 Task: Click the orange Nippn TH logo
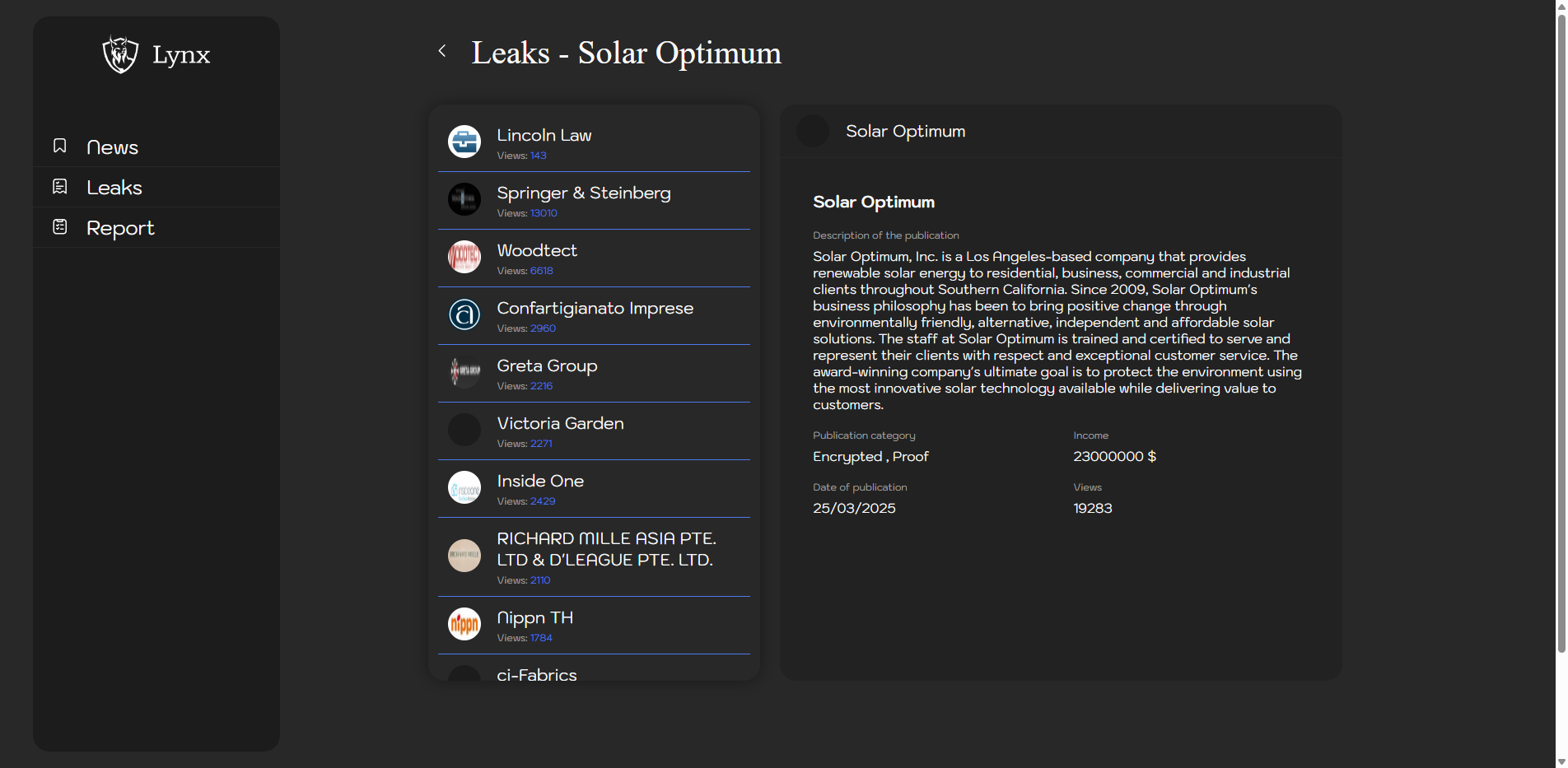tap(464, 624)
